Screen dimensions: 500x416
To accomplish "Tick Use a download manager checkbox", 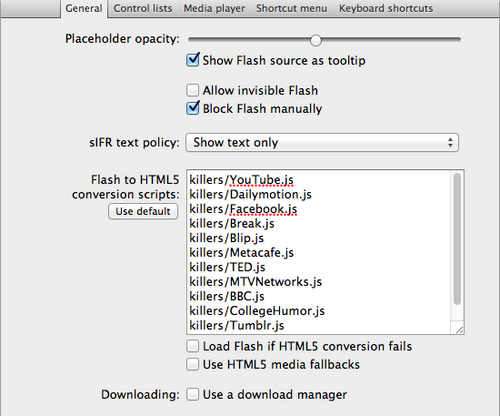I will 192,394.
